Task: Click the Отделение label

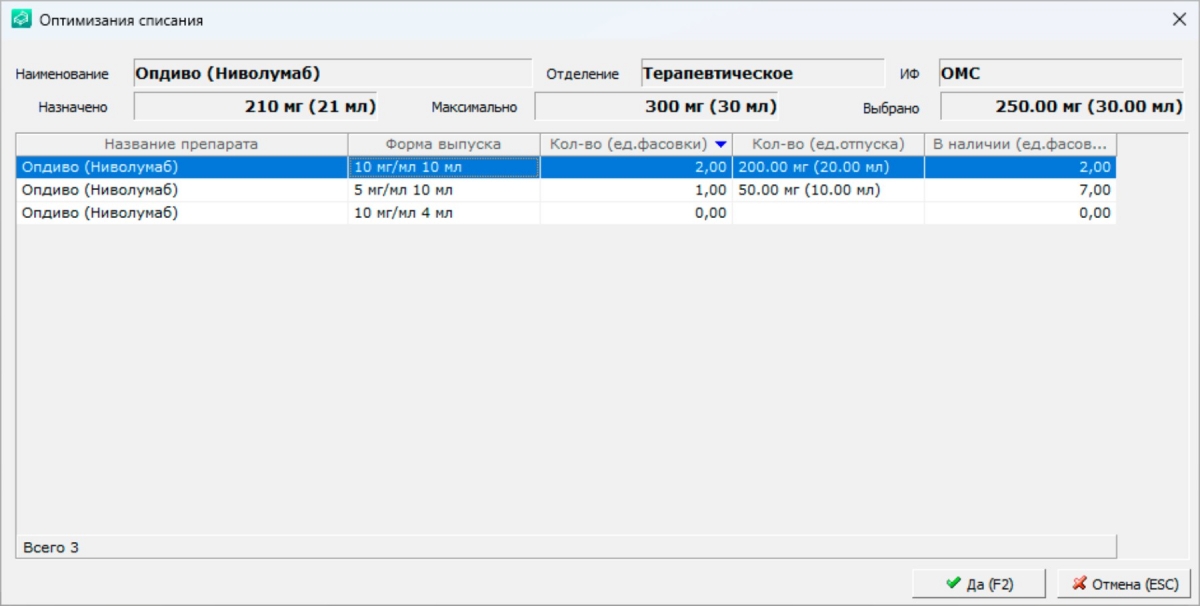Action: click(582, 74)
